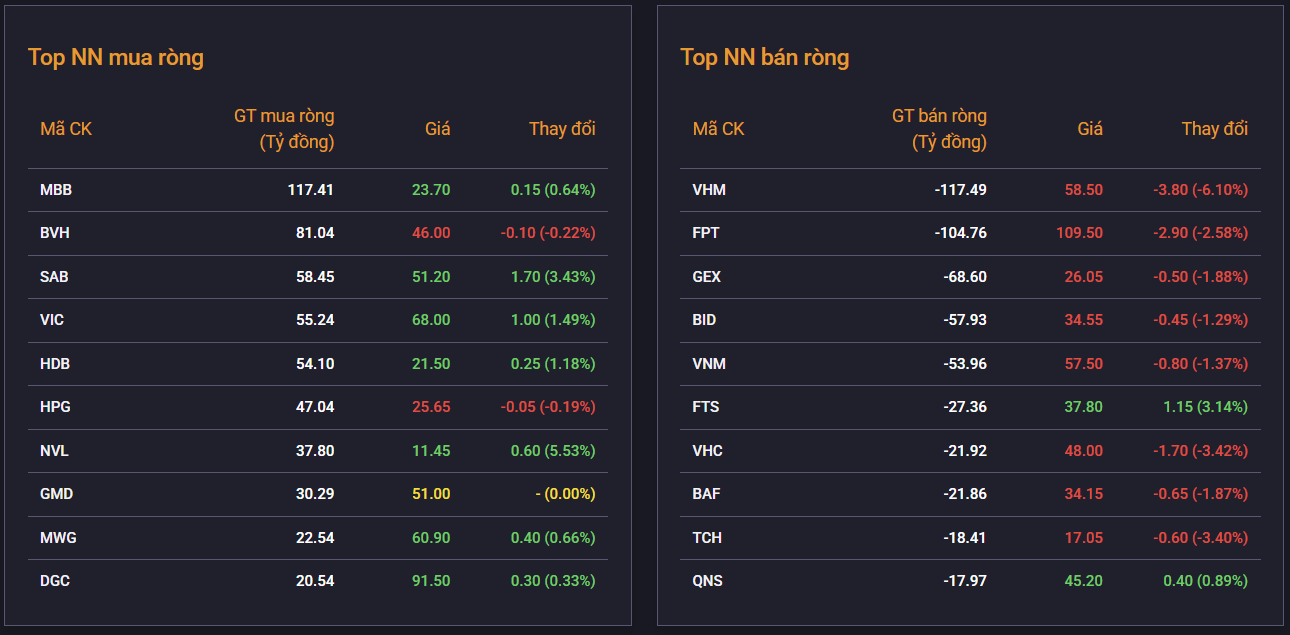Viewport: 1290px width, 635px height.
Task: Click NVL price 11.45
Action: [431, 450]
